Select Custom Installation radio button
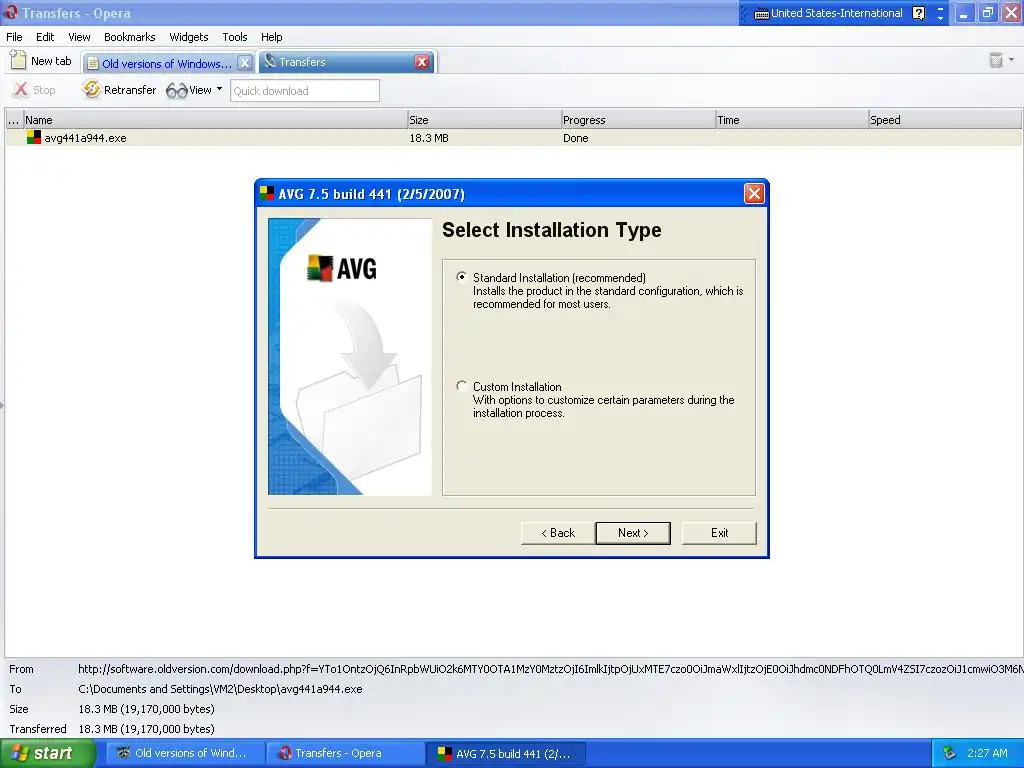 pos(462,386)
